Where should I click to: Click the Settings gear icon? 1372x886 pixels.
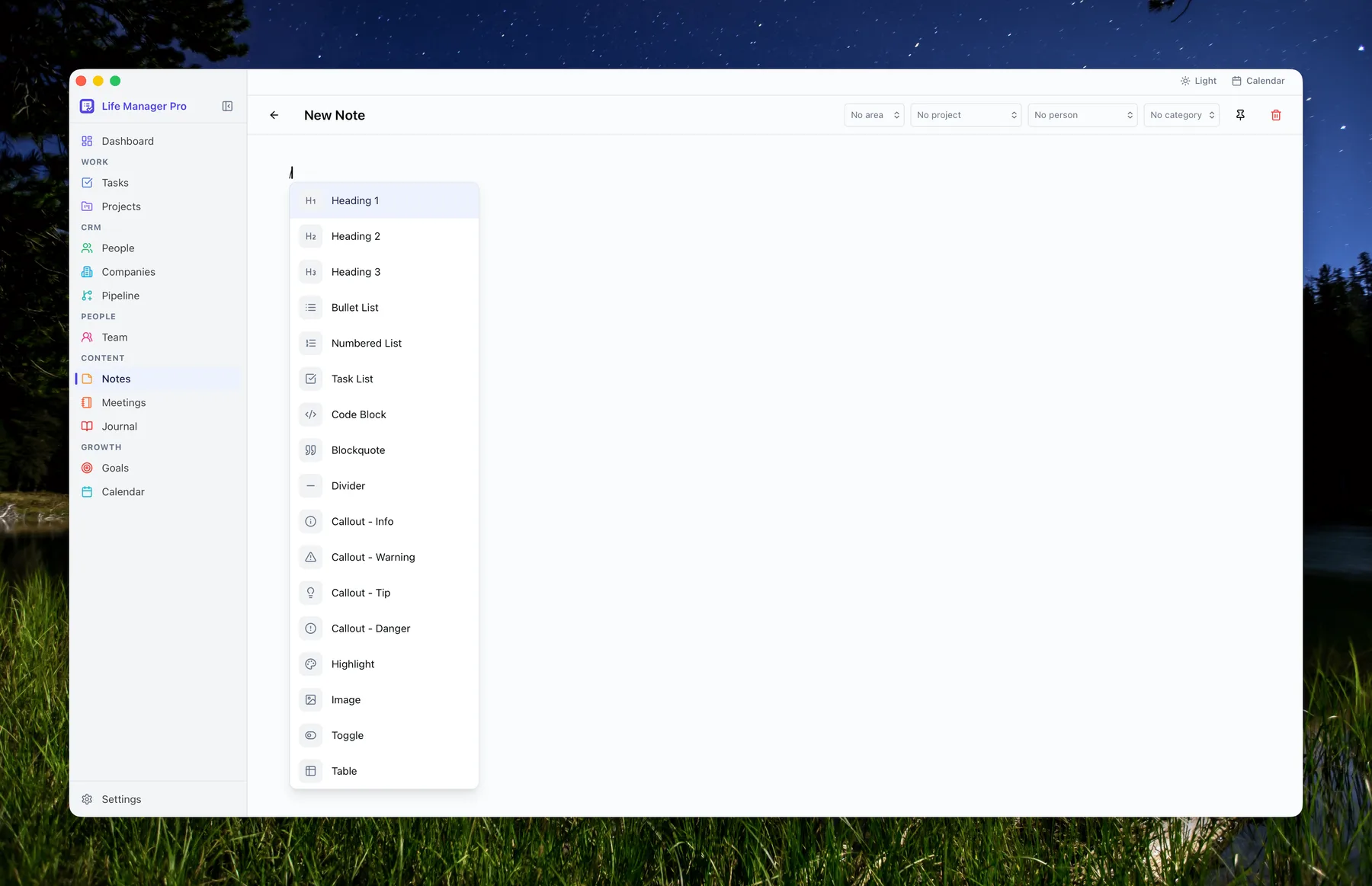pos(87,799)
